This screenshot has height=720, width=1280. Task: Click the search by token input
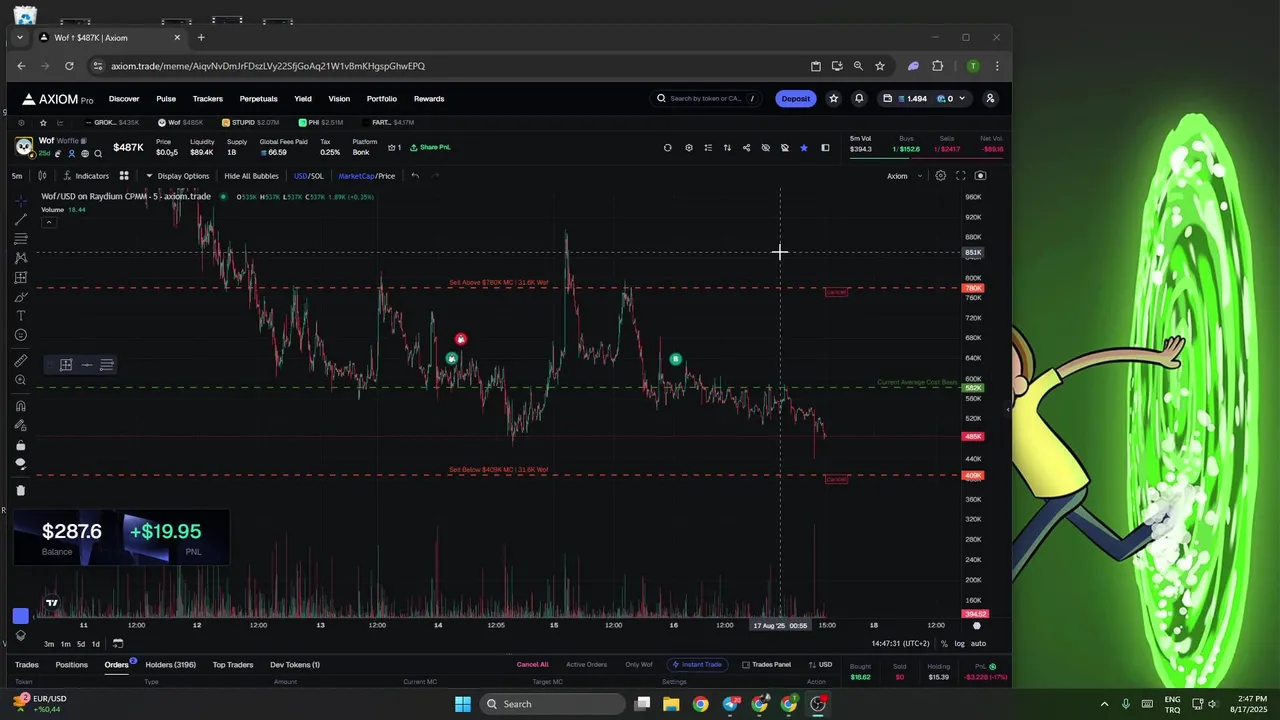click(706, 98)
